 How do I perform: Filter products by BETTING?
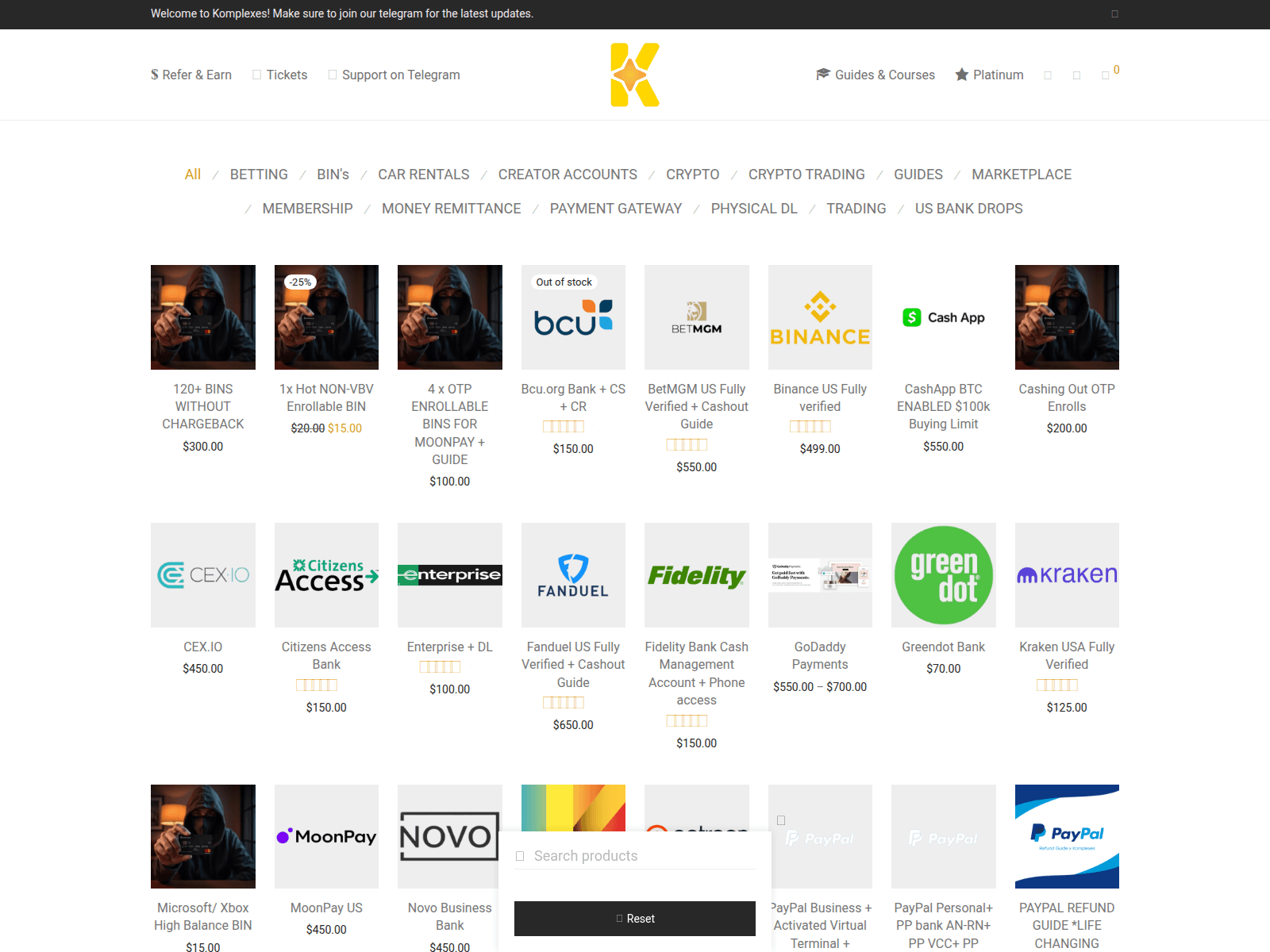click(x=259, y=175)
